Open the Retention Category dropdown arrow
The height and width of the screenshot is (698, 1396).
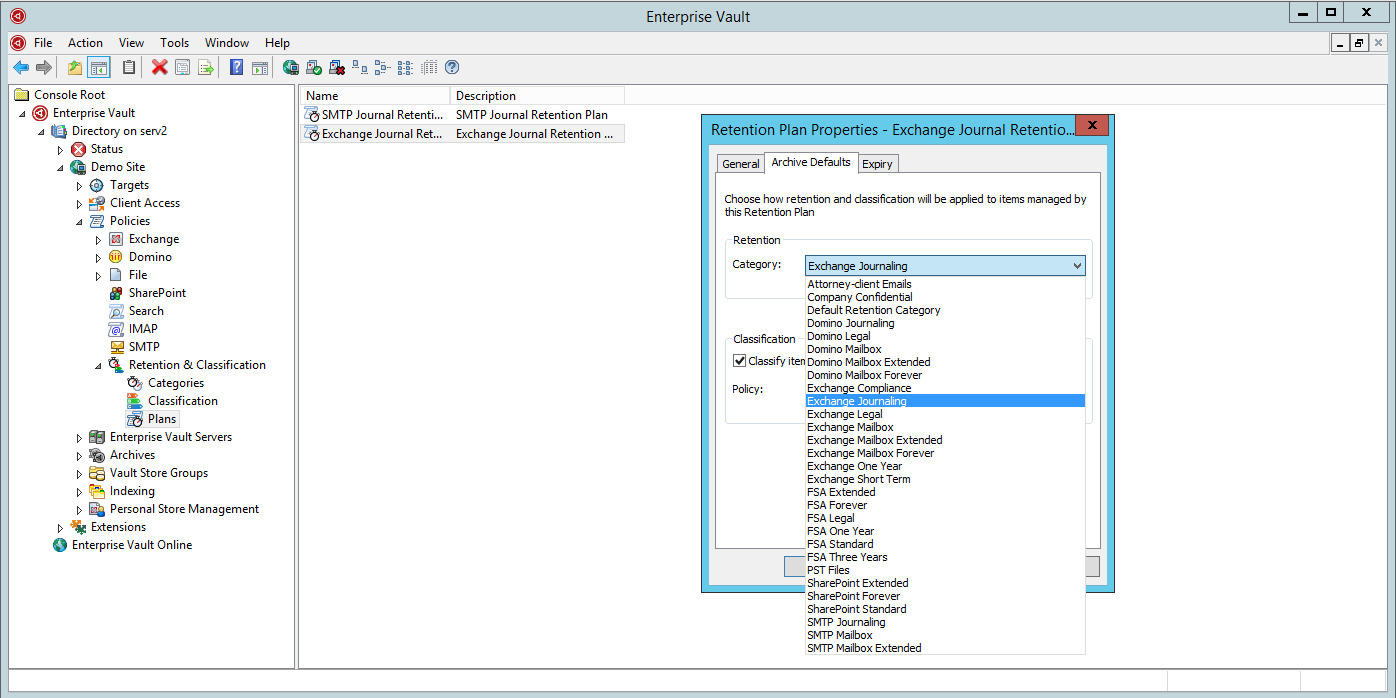pyautogui.click(x=1076, y=266)
